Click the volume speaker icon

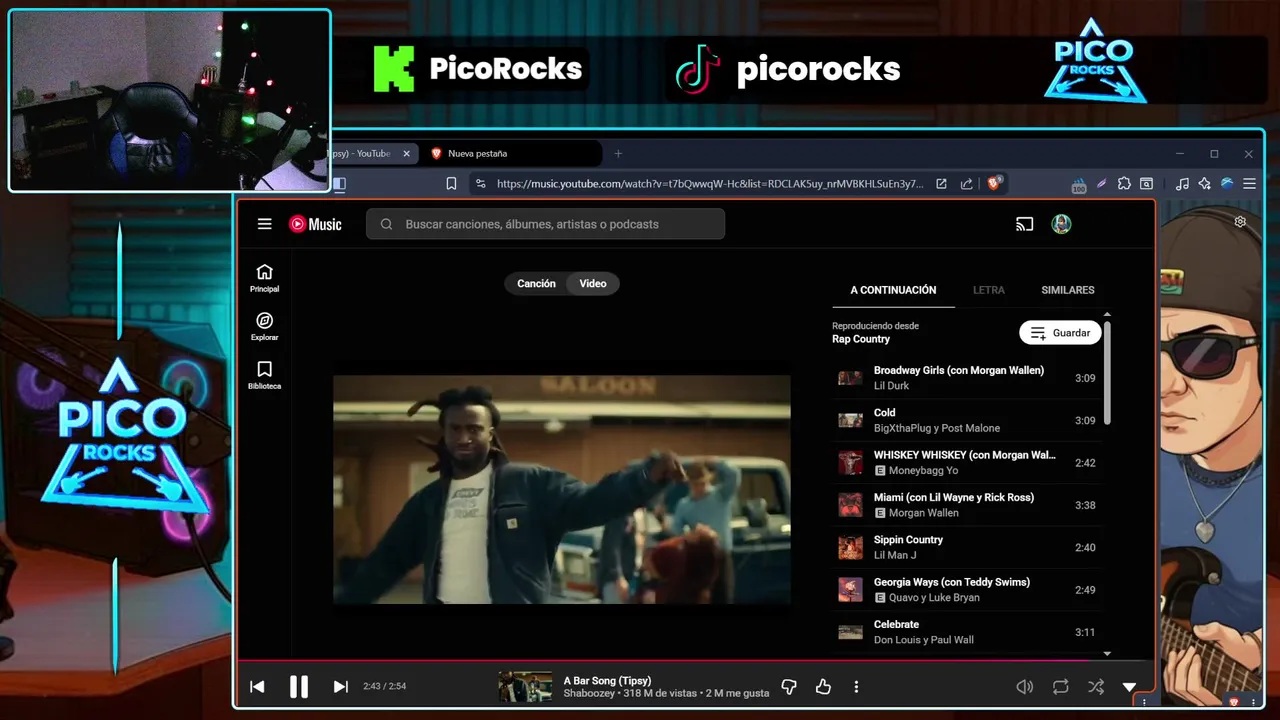[1024, 686]
